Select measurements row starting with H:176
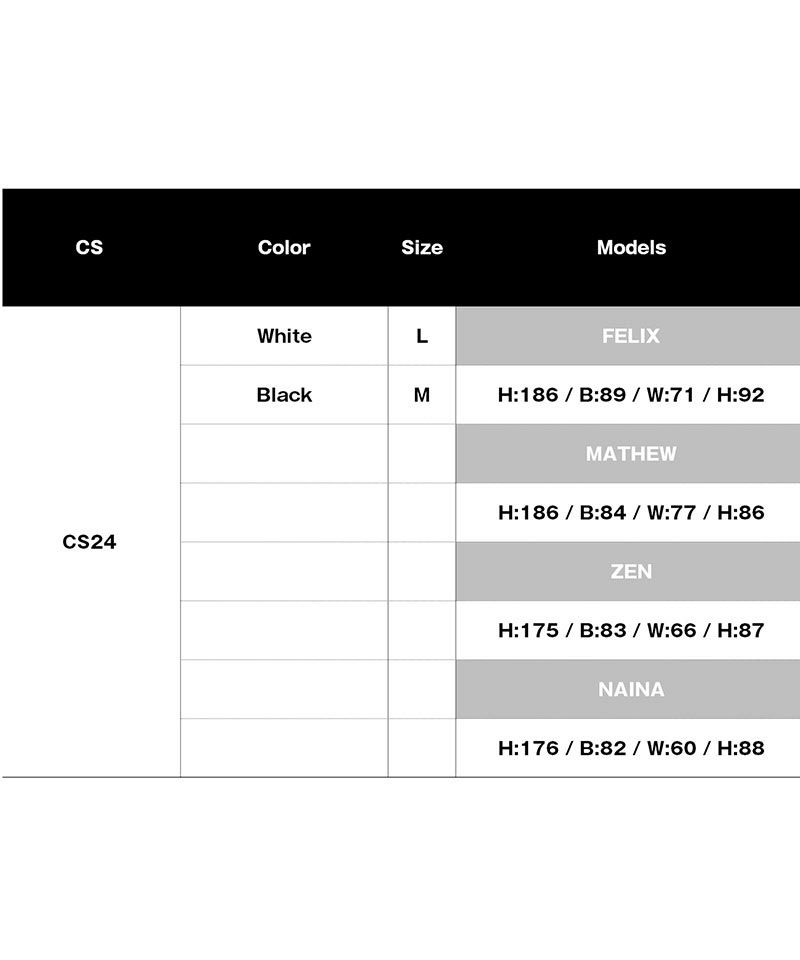Image resolution: width=800 pixels, height=960 pixels. (x=631, y=748)
